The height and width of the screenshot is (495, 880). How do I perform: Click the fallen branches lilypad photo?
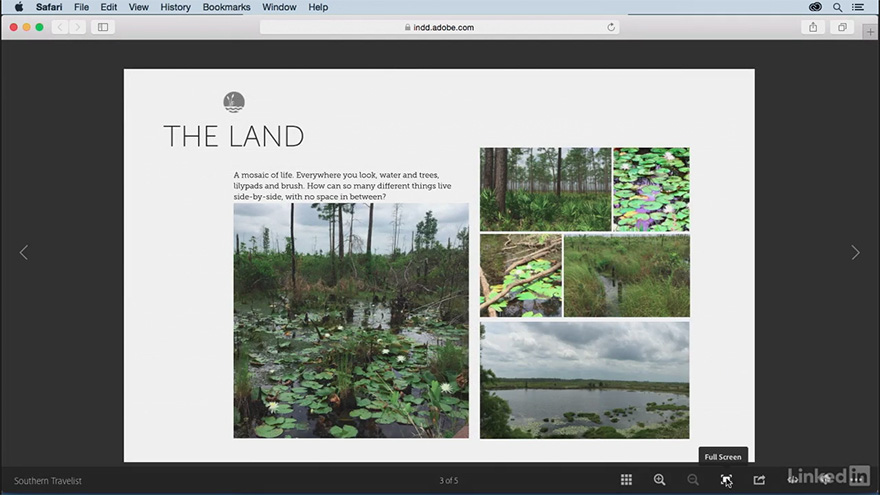pos(521,276)
